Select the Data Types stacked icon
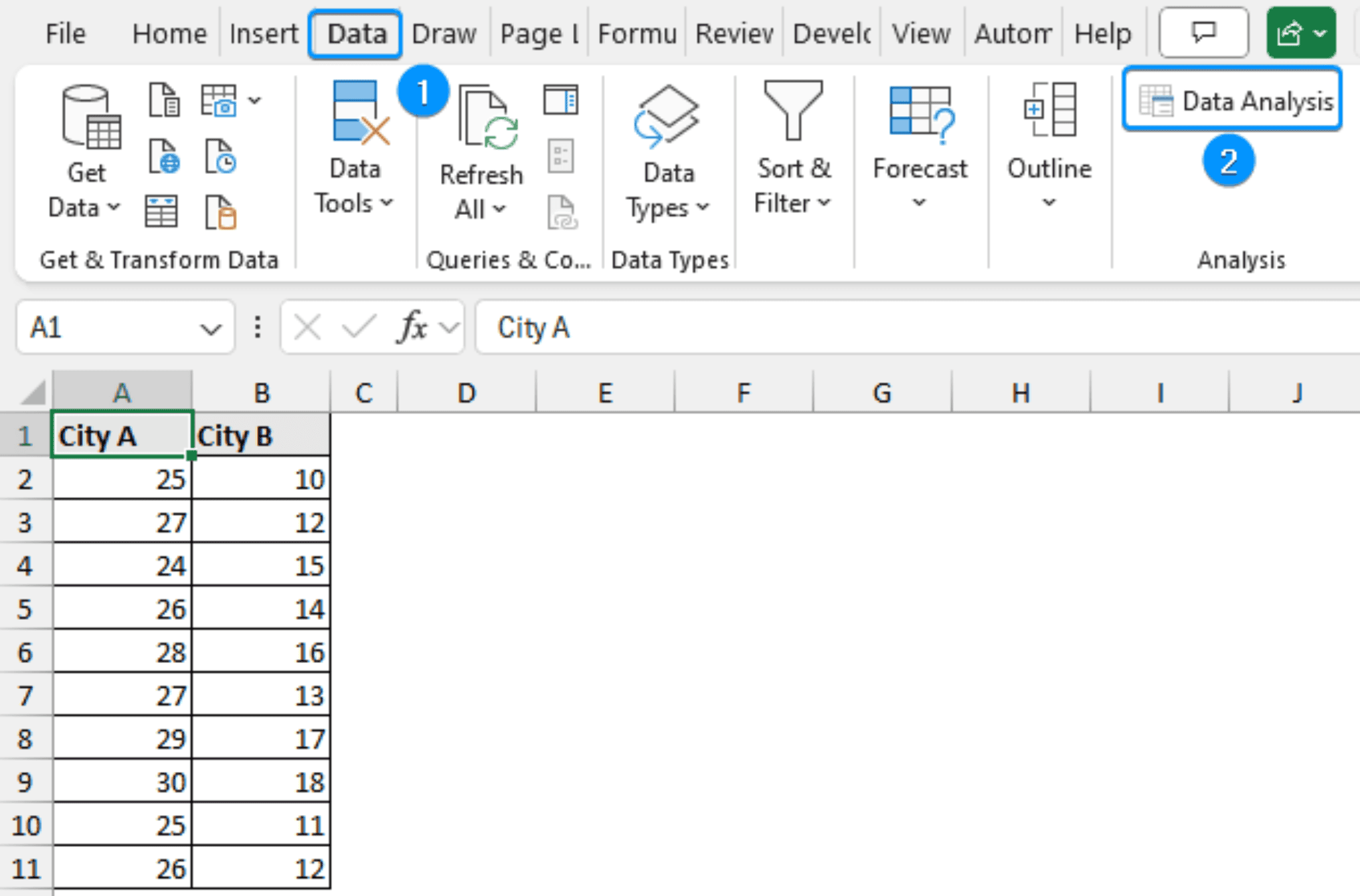 point(667,119)
